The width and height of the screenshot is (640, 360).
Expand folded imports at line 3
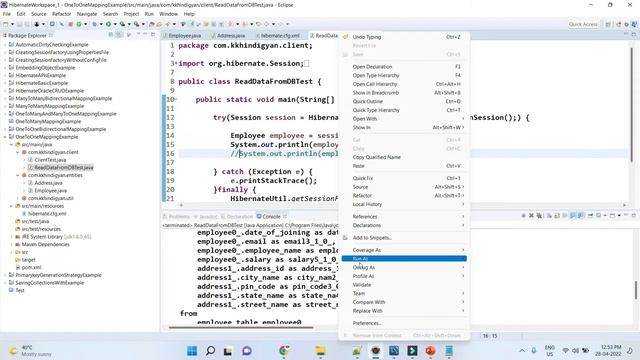pyautogui.click(x=176, y=63)
